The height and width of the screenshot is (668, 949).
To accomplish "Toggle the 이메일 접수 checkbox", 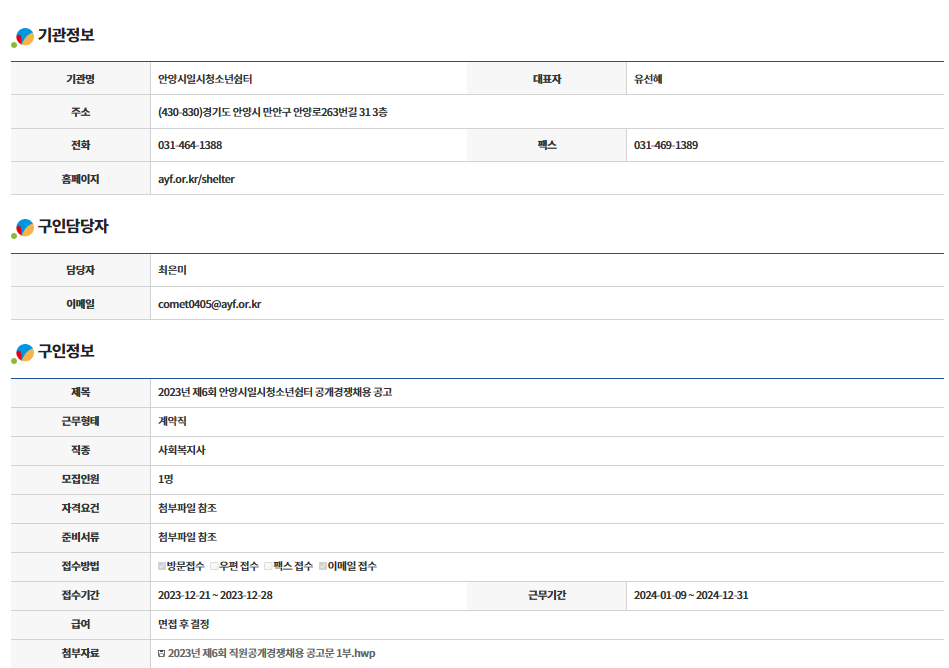I will click(323, 567).
